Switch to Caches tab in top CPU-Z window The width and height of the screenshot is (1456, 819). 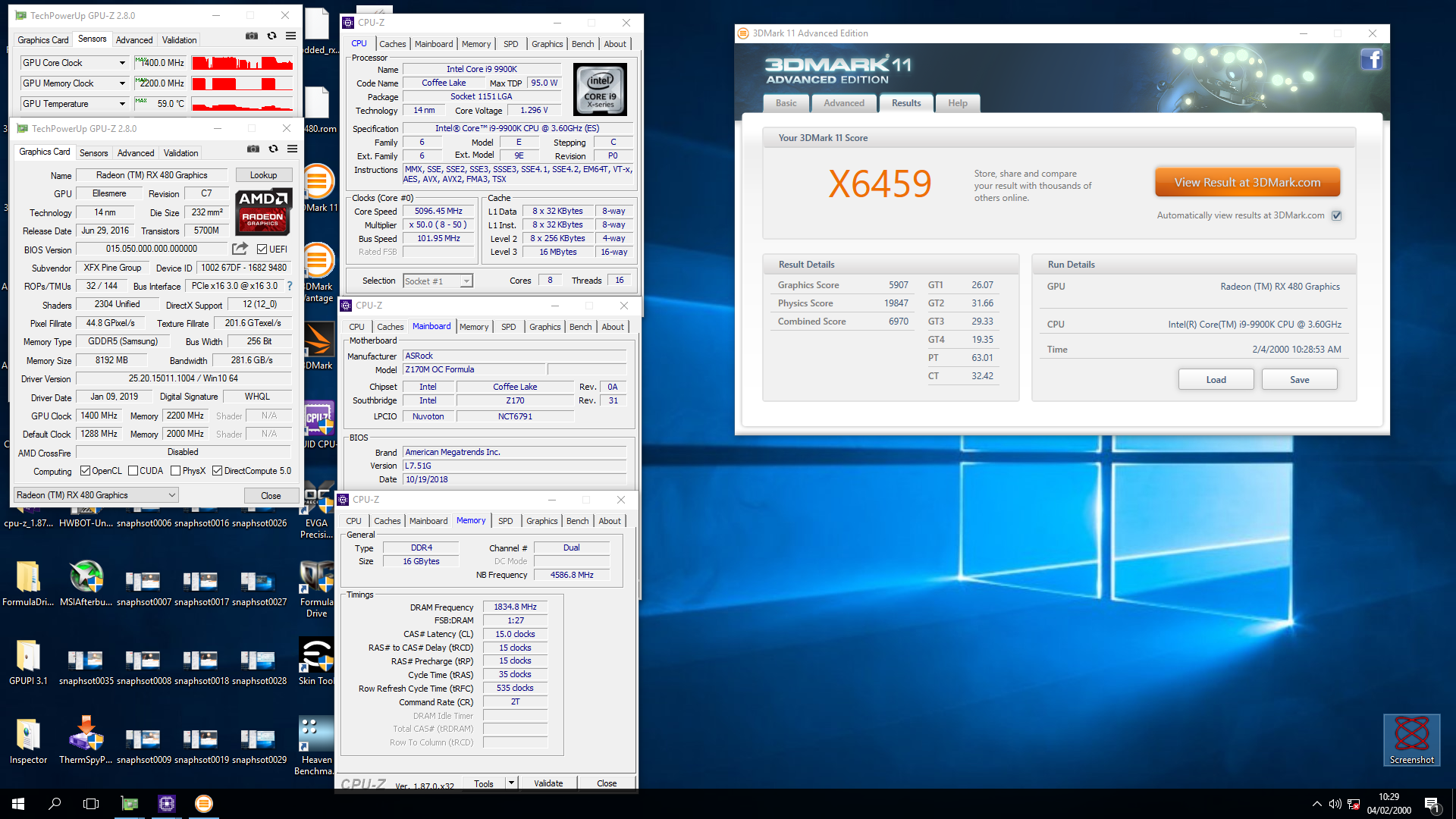(393, 44)
